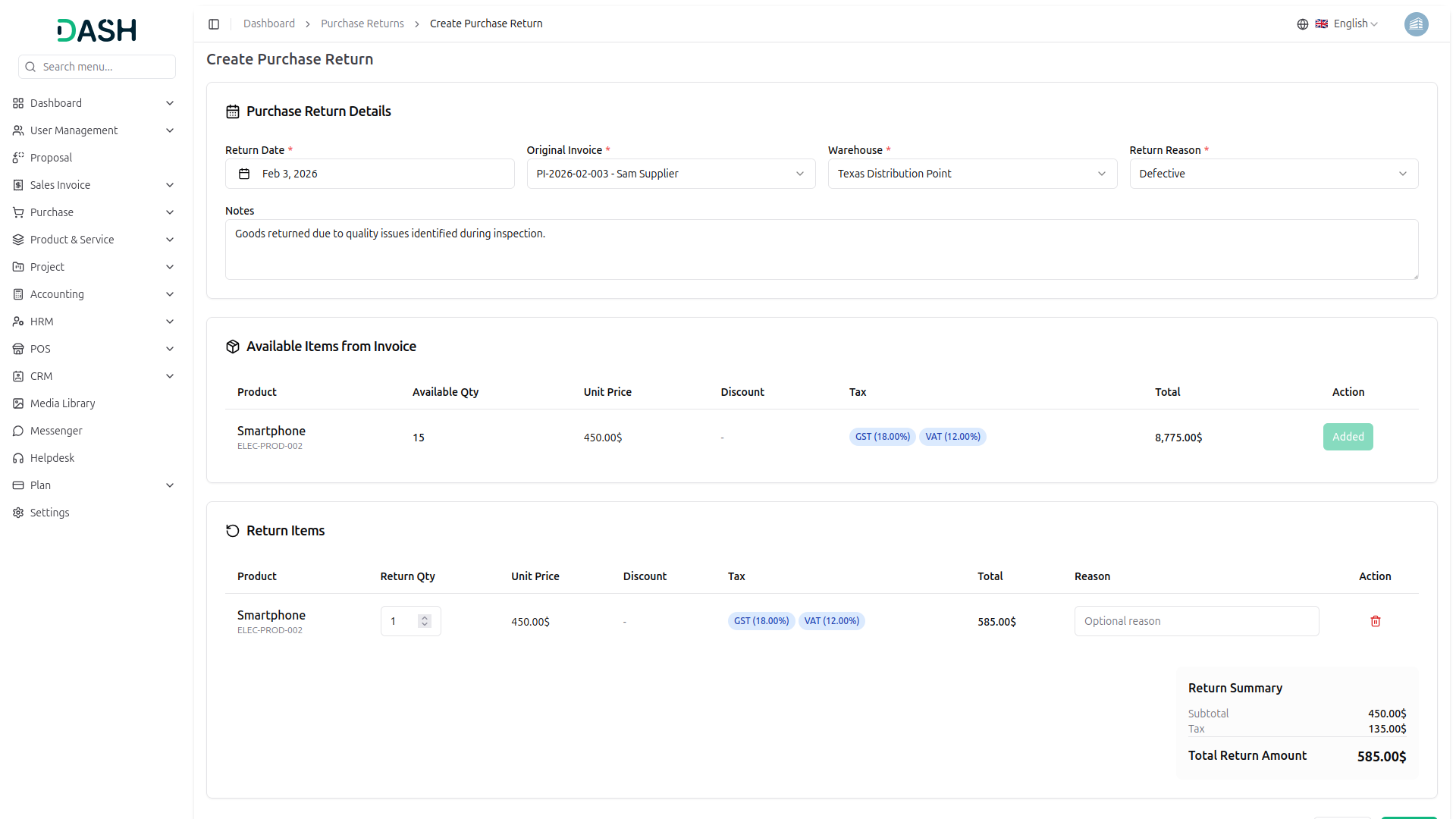Screen dimensions: 1456x819
Task: Click the Notes text area
Action: pyautogui.click(x=821, y=249)
